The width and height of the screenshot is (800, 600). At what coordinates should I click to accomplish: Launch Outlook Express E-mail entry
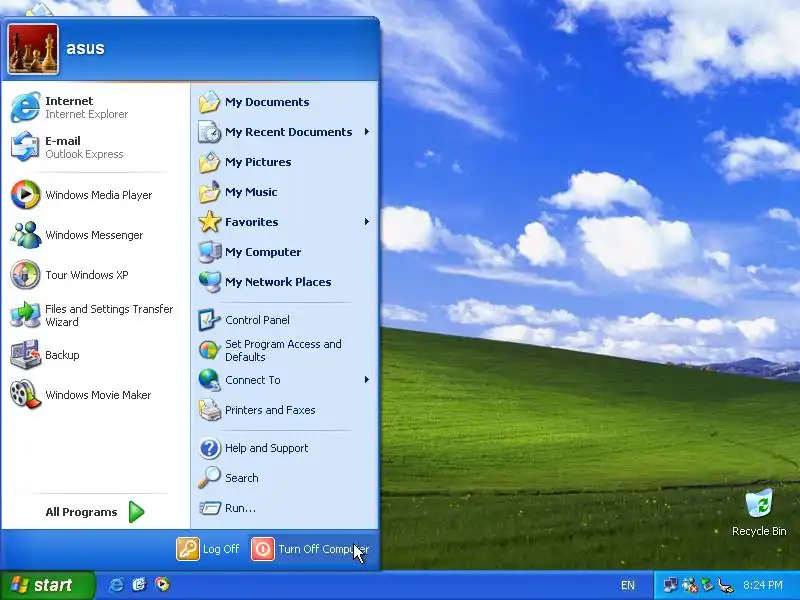pyautogui.click(x=95, y=147)
